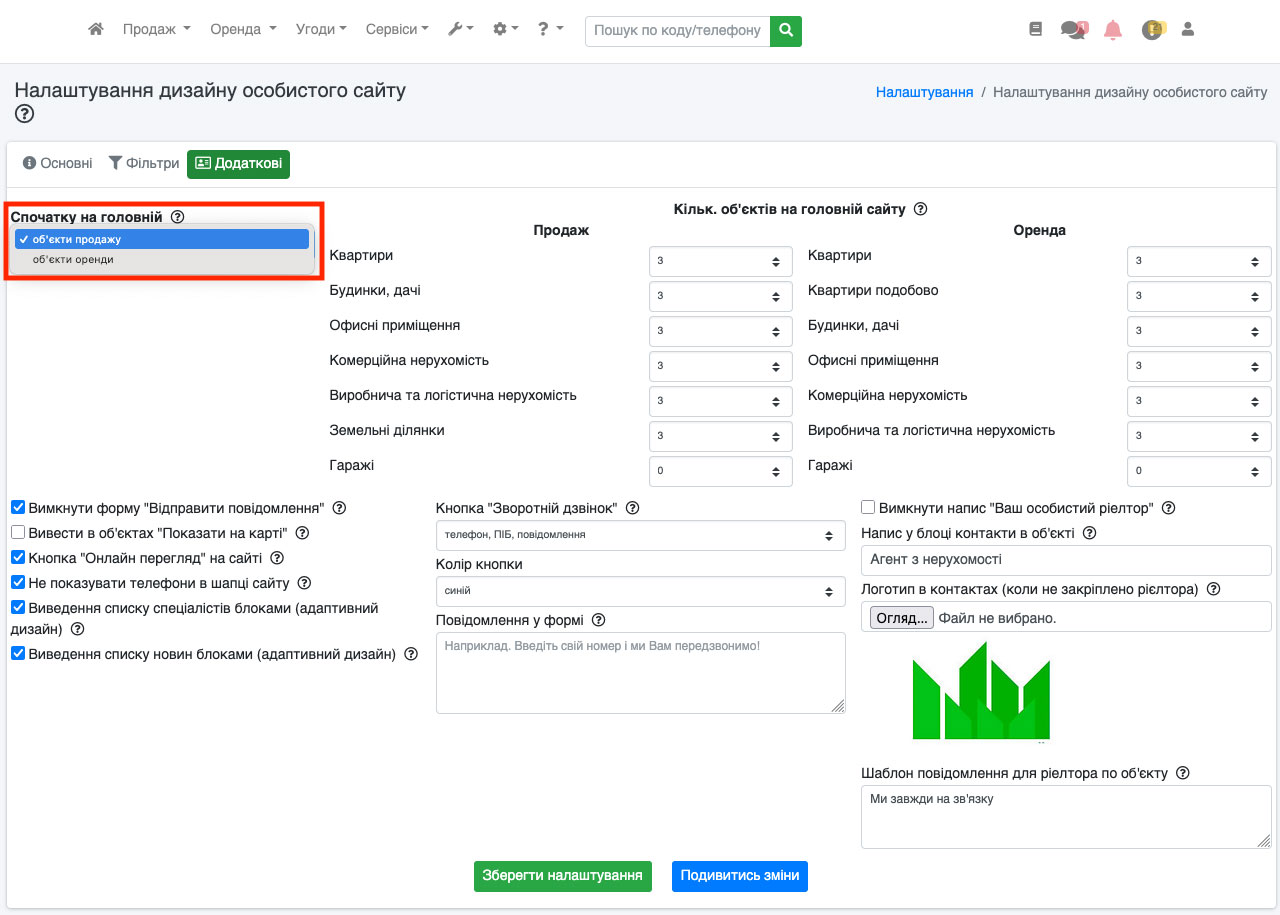Enable "Вивести в об'єктах Показати на карті"

click(18, 533)
